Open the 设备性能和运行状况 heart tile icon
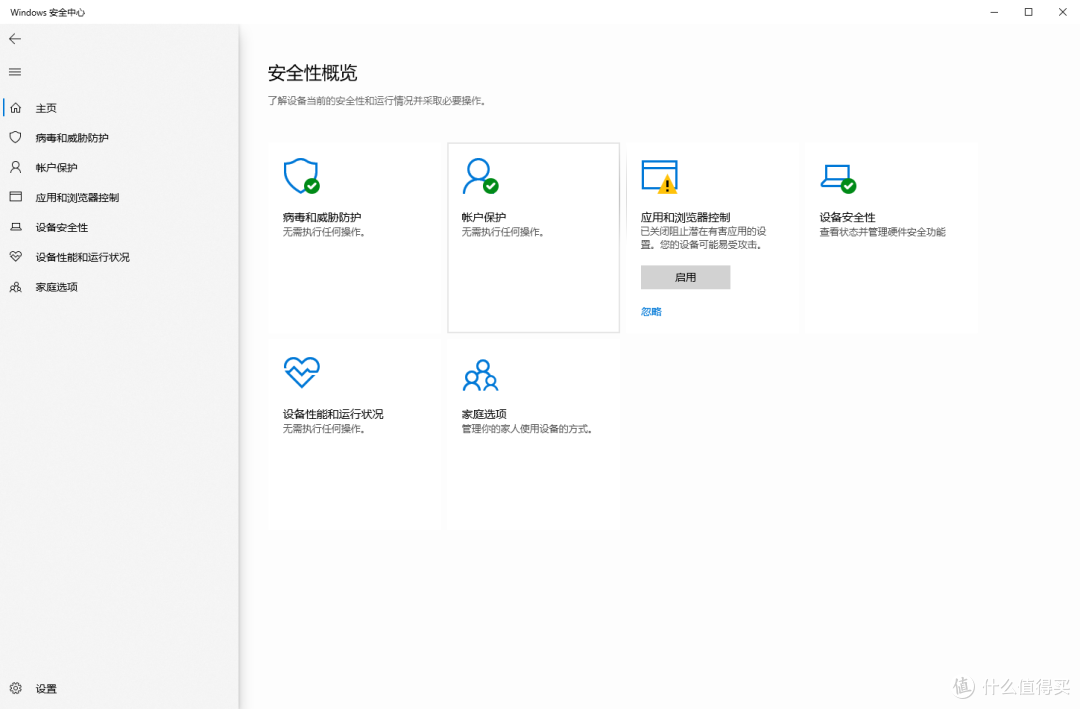This screenshot has height=709, width=1080. pos(302,372)
